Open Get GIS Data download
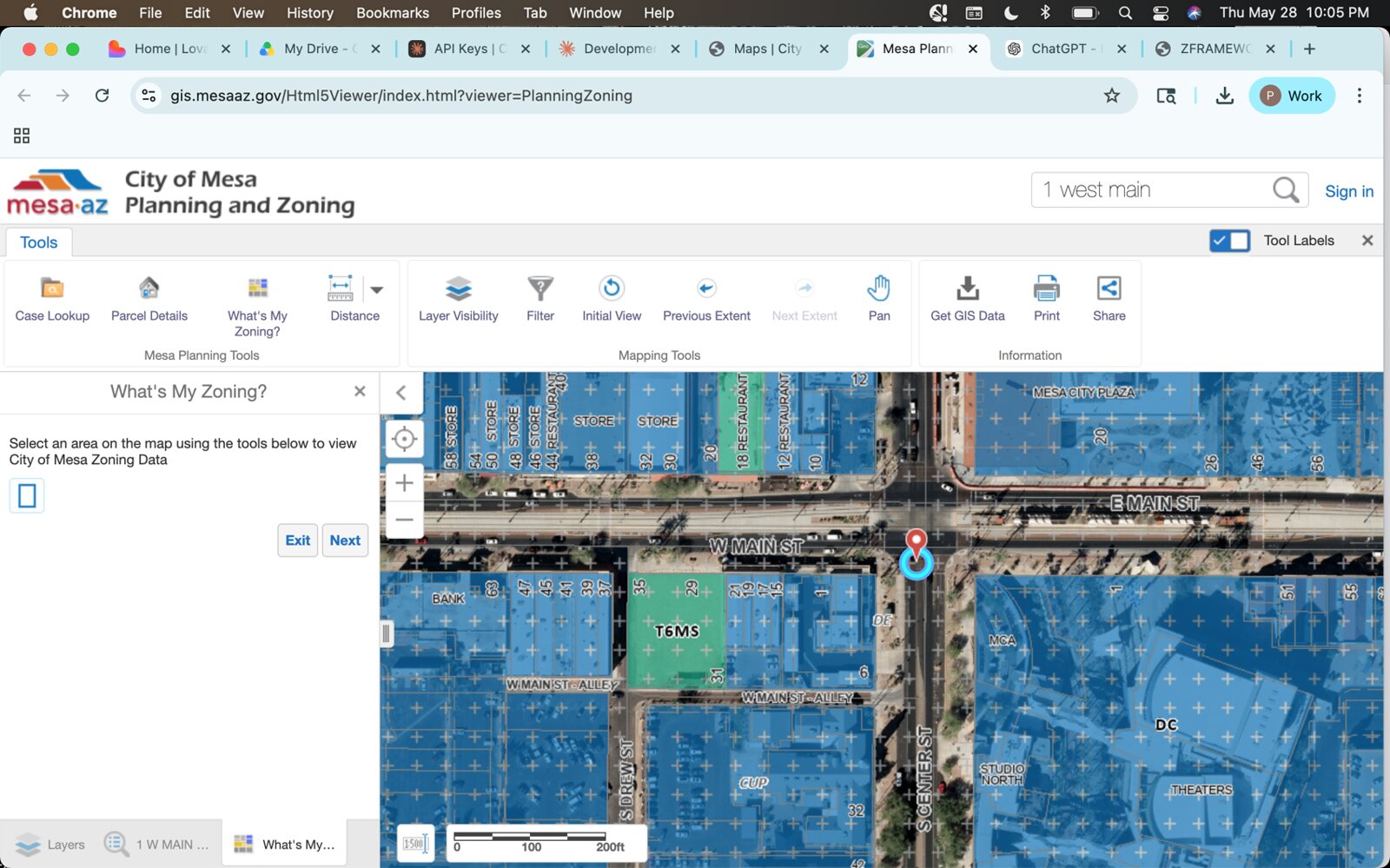 pos(968,298)
